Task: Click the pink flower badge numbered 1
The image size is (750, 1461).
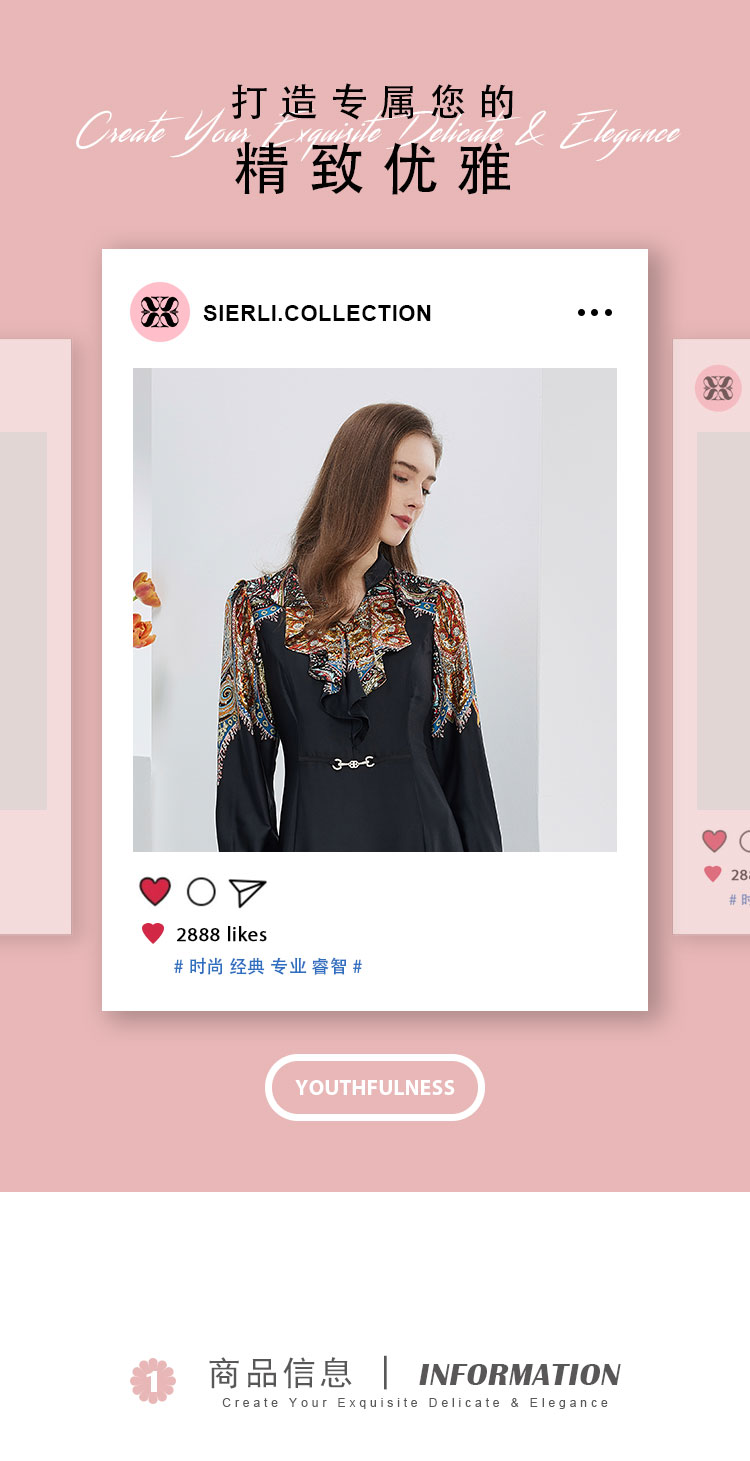Action: (153, 1380)
